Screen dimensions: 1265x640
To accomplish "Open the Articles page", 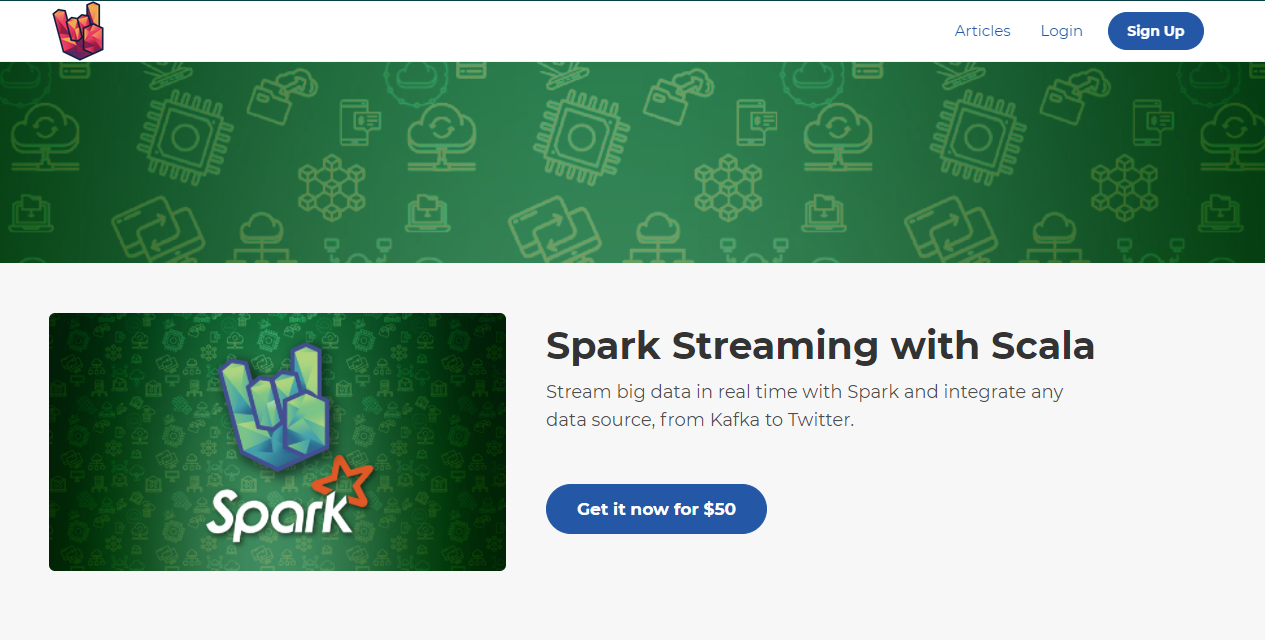I will (x=982, y=31).
